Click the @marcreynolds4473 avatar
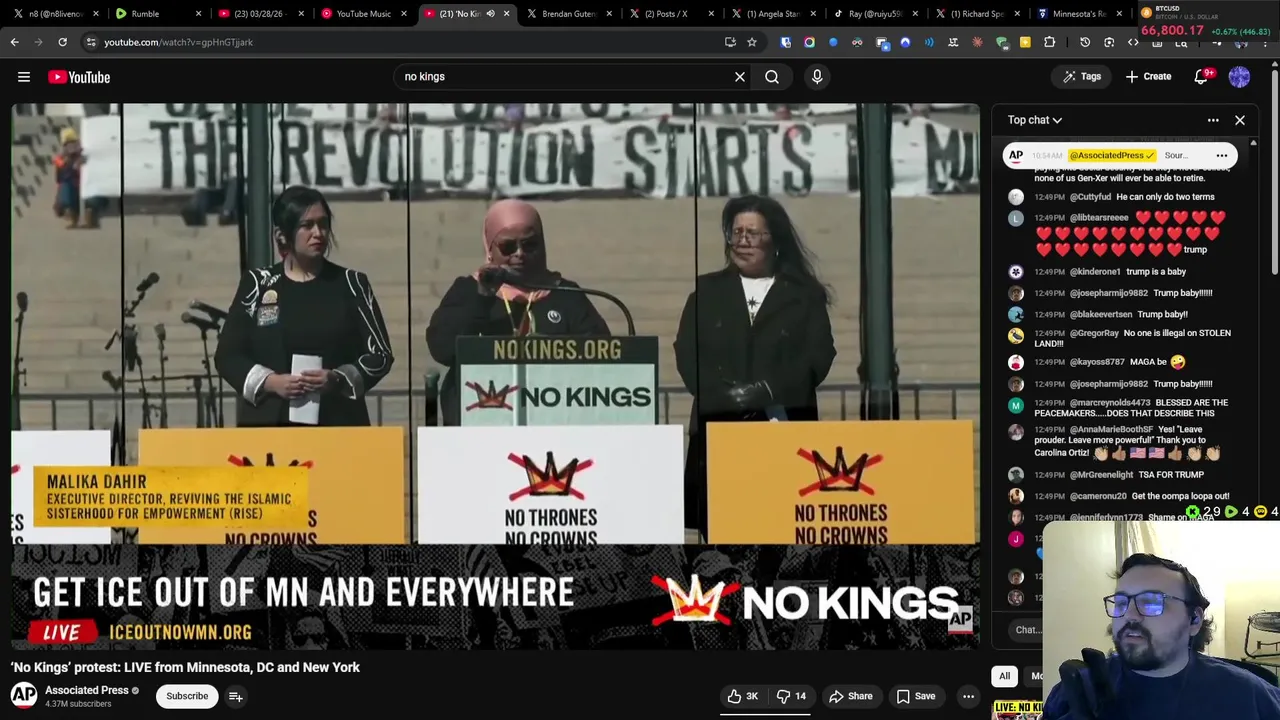Viewport: 1280px width, 720px height. 1016,405
